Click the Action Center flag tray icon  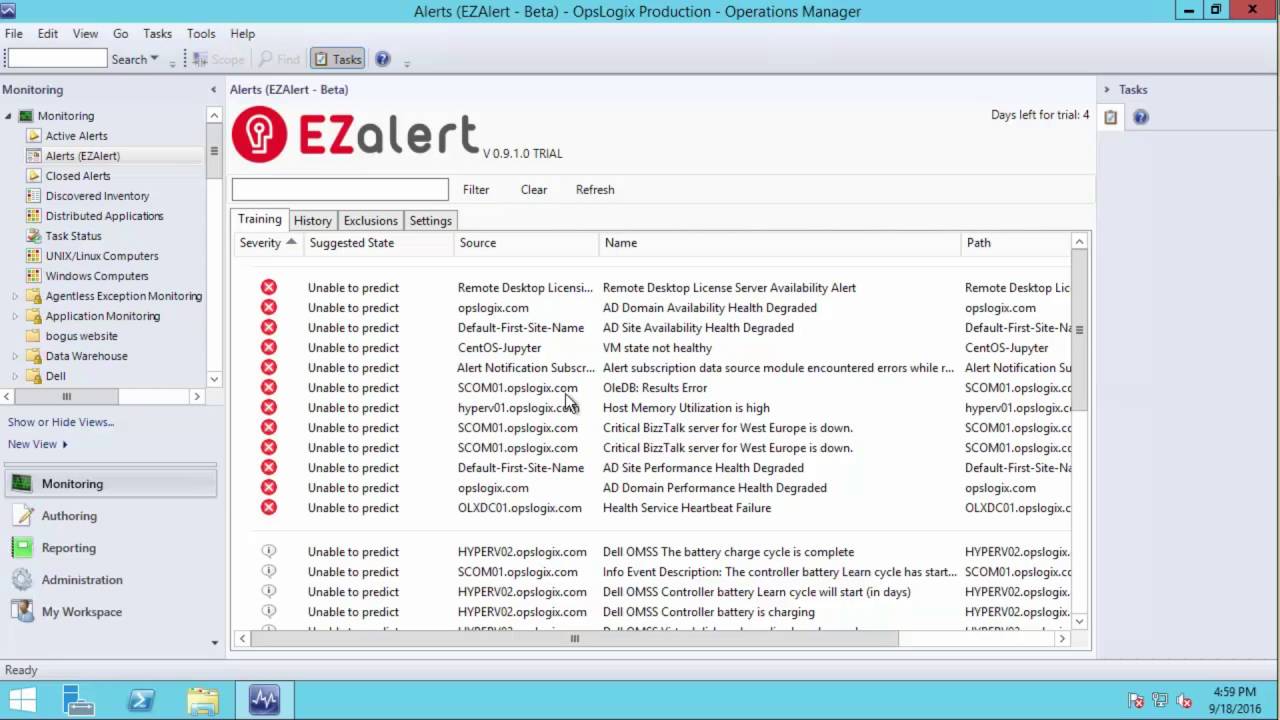click(x=1136, y=701)
